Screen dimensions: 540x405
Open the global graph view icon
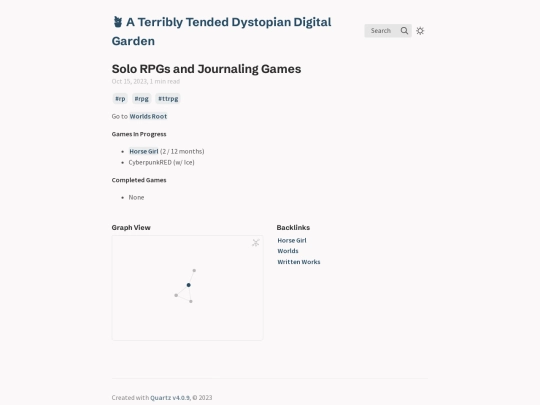tap(256, 243)
